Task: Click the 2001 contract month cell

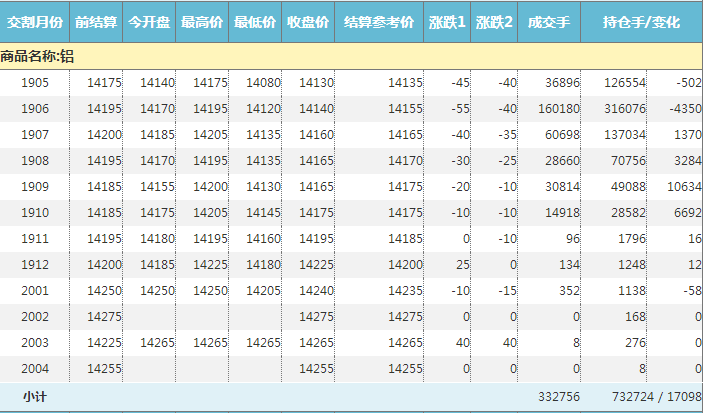Action: tap(35, 290)
